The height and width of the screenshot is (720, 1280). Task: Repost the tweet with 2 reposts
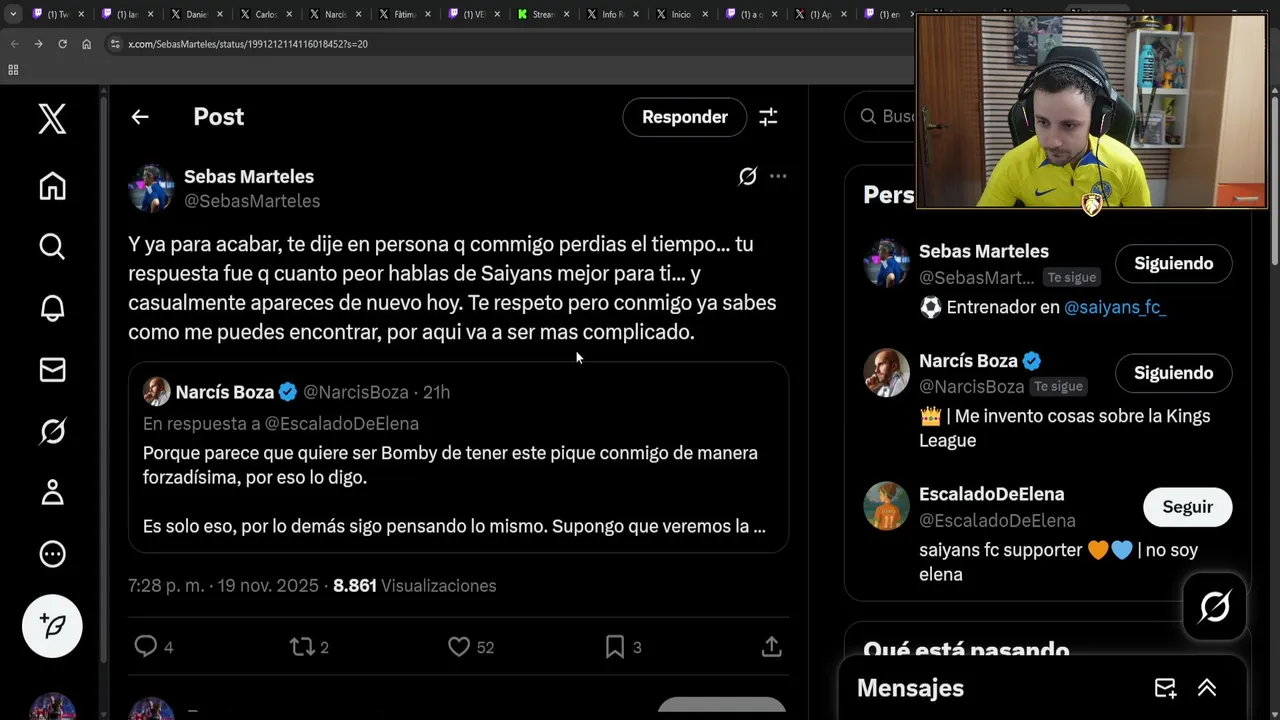click(x=309, y=647)
